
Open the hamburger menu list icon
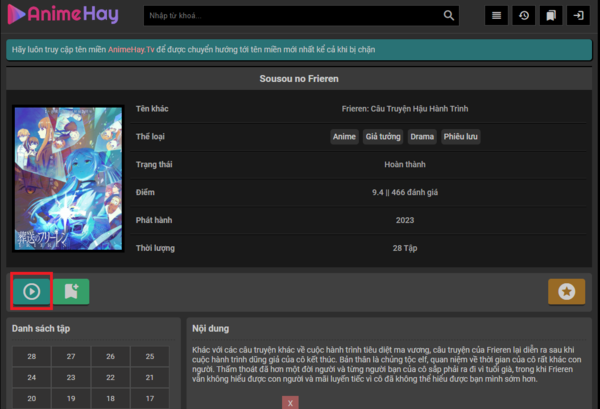(x=496, y=16)
